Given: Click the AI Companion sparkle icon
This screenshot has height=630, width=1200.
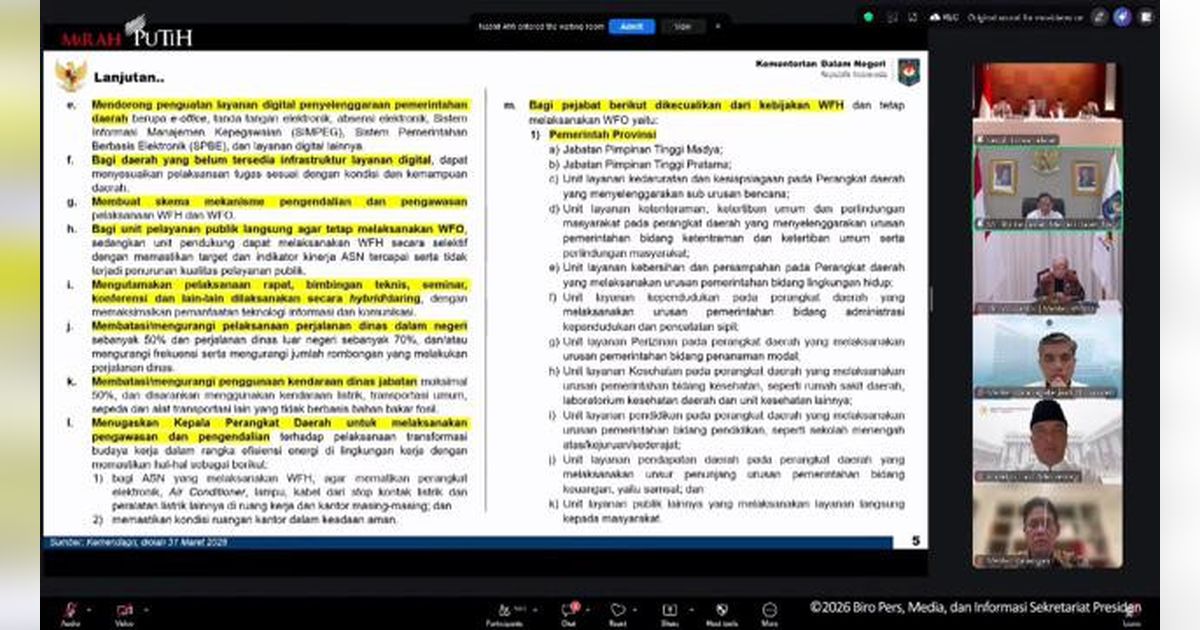Looking at the screenshot, I should tap(1122, 17).
